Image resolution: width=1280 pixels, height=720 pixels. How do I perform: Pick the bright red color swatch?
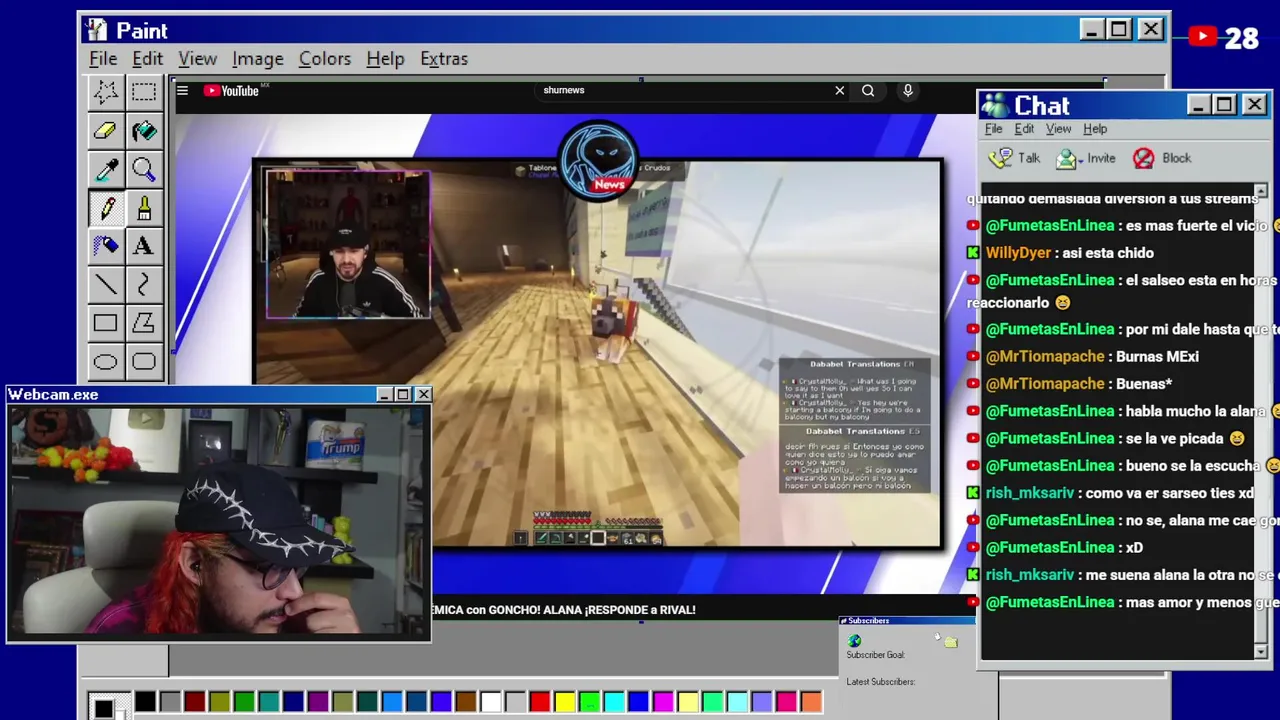tap(540, 702)
